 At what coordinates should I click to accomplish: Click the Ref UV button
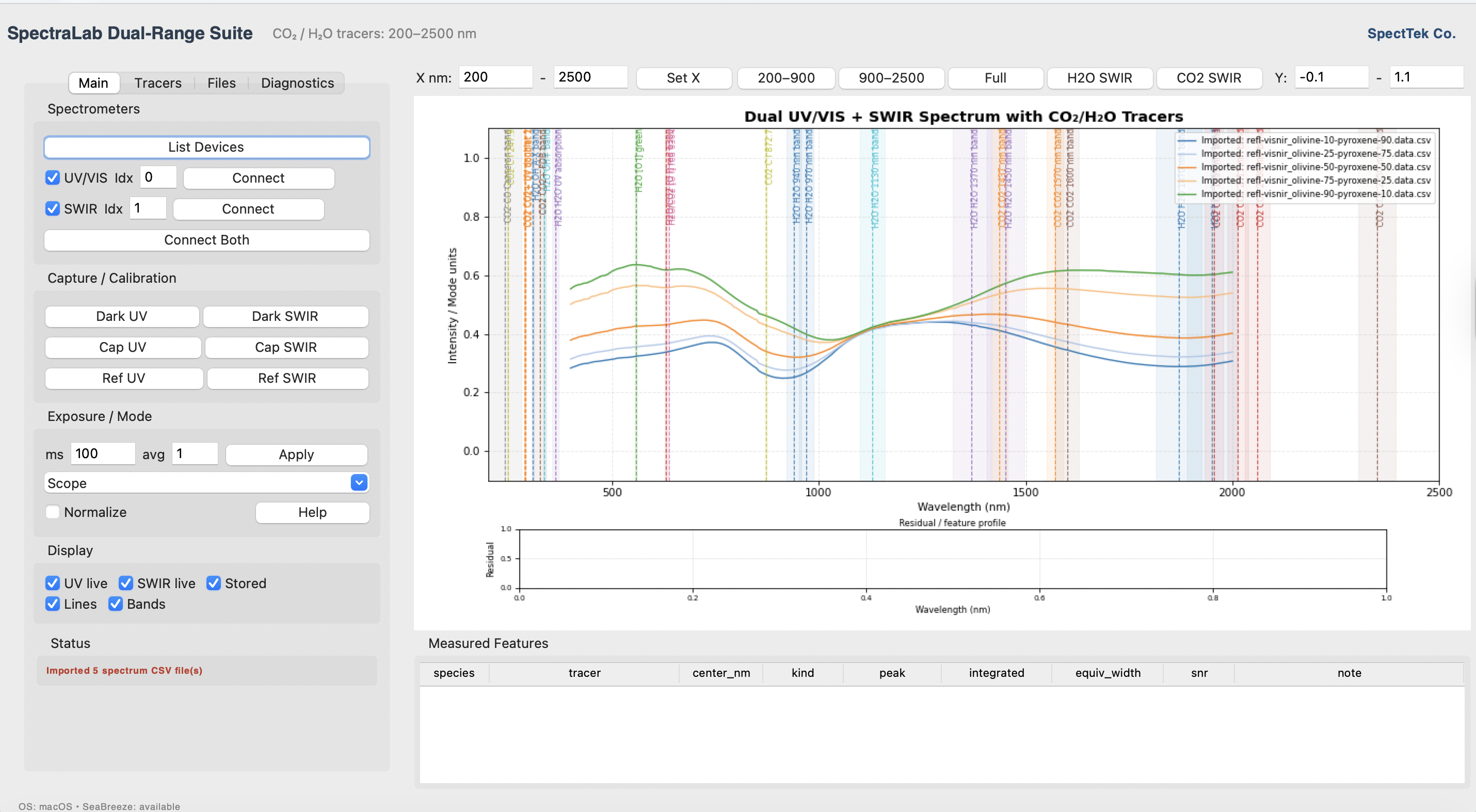pyautogui.click(x=124, y=379)
